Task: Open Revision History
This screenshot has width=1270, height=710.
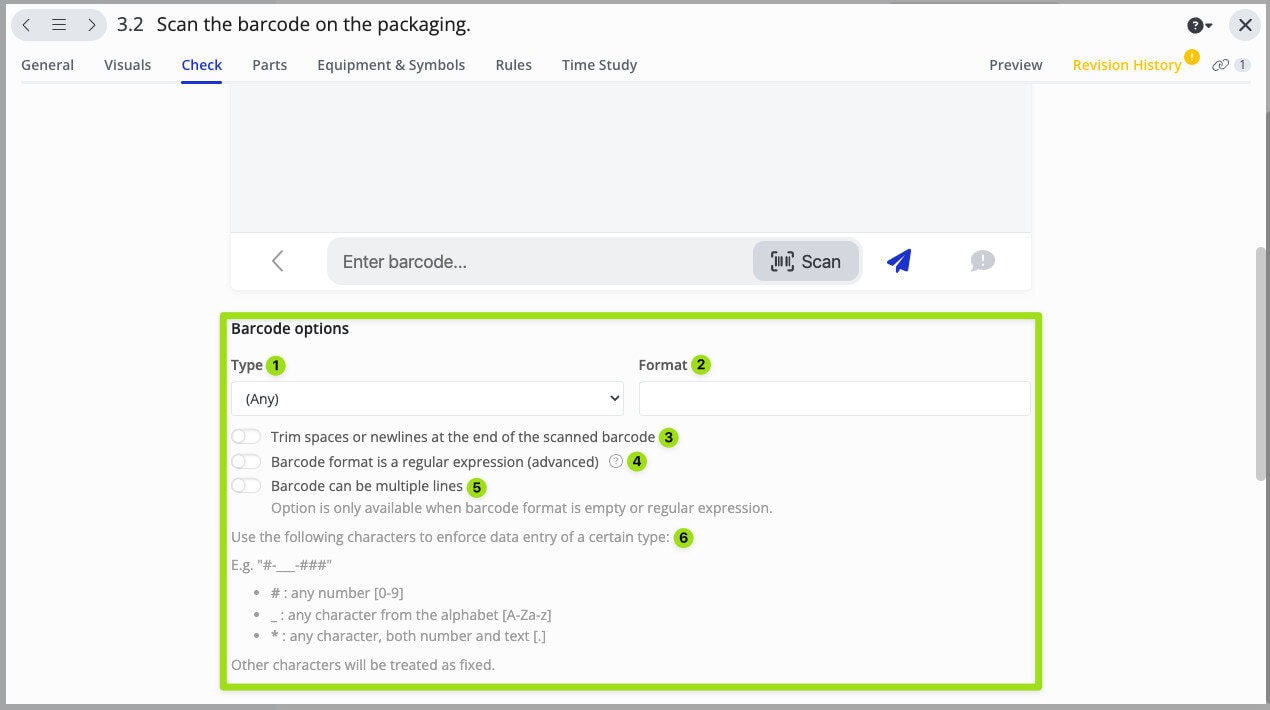Action: pyautogui.click(x=1127, y=64)
